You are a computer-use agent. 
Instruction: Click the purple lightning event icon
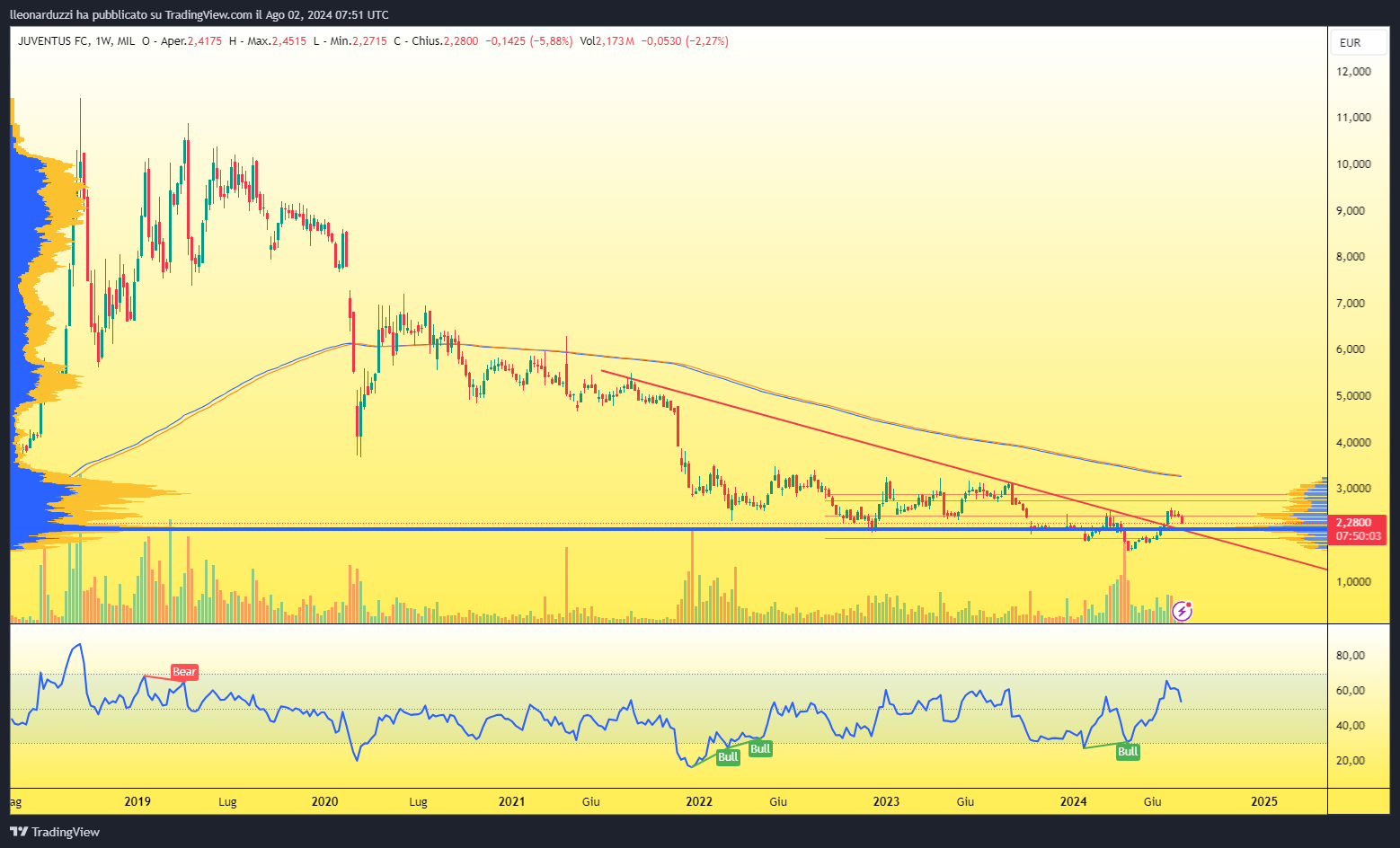pos(1183,612)
